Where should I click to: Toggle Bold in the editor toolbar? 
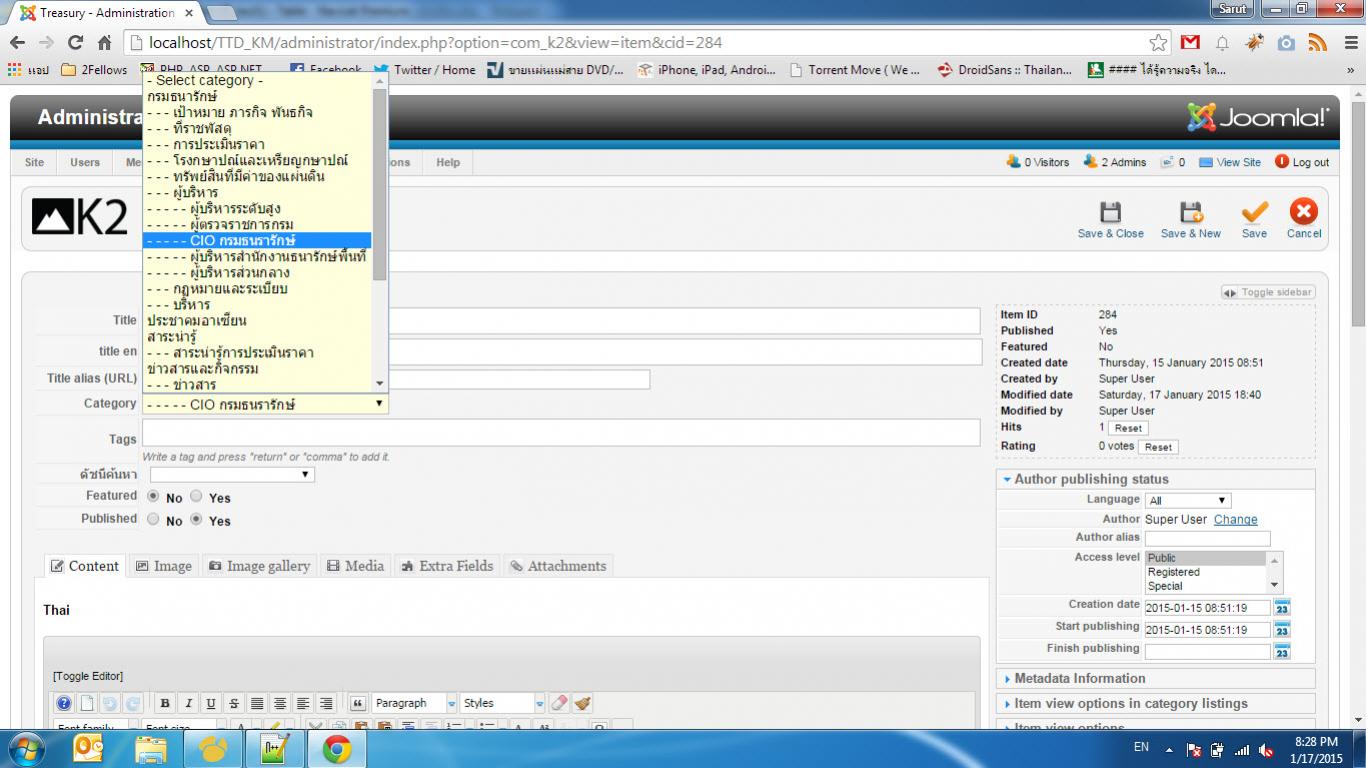point(165,703)
